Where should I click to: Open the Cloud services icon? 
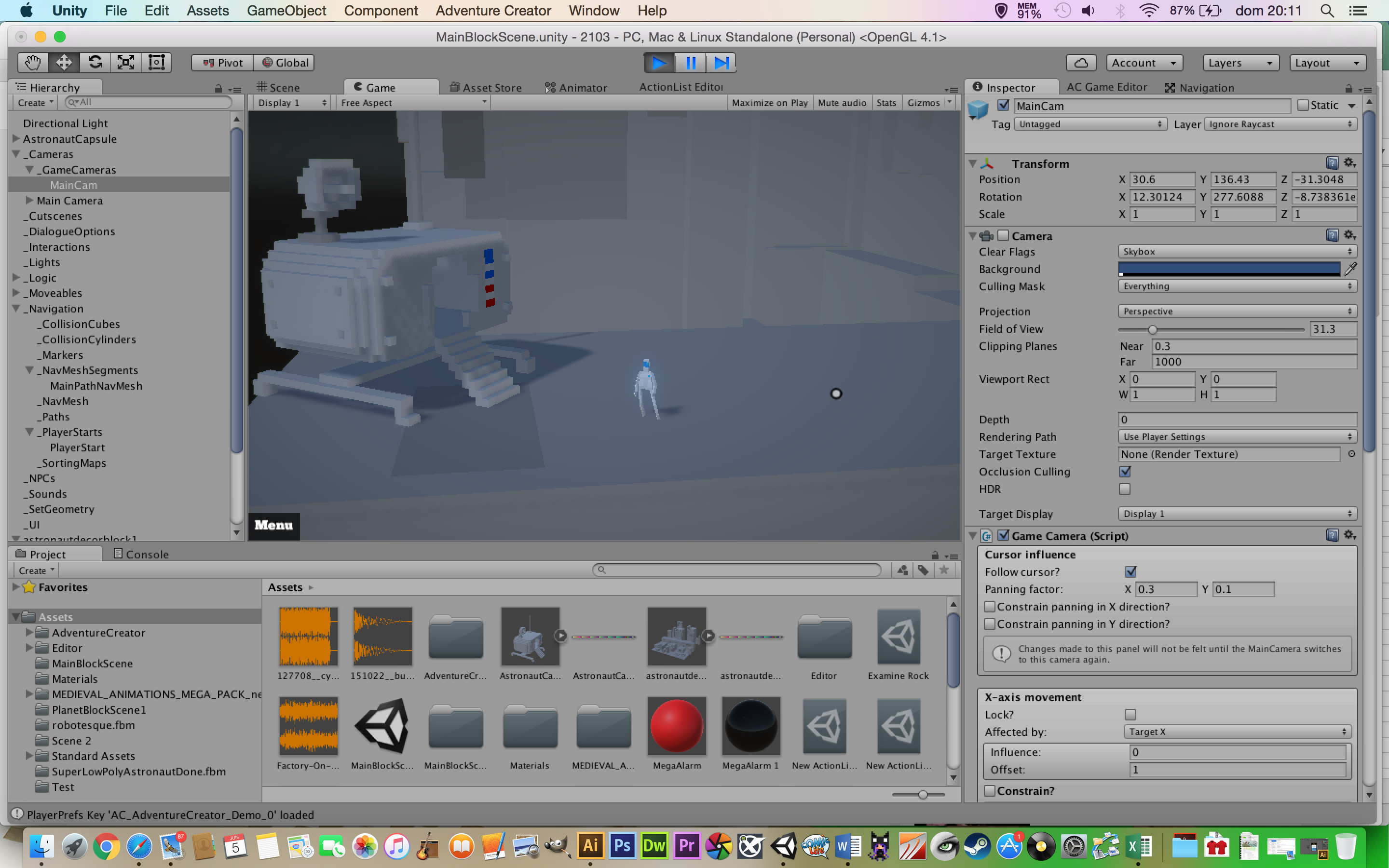1081,63
